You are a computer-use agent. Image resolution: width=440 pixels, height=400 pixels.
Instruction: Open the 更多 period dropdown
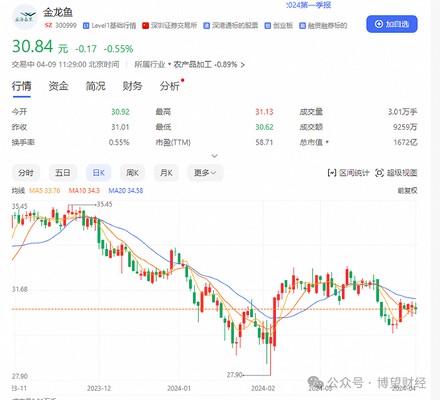(205, 173)
